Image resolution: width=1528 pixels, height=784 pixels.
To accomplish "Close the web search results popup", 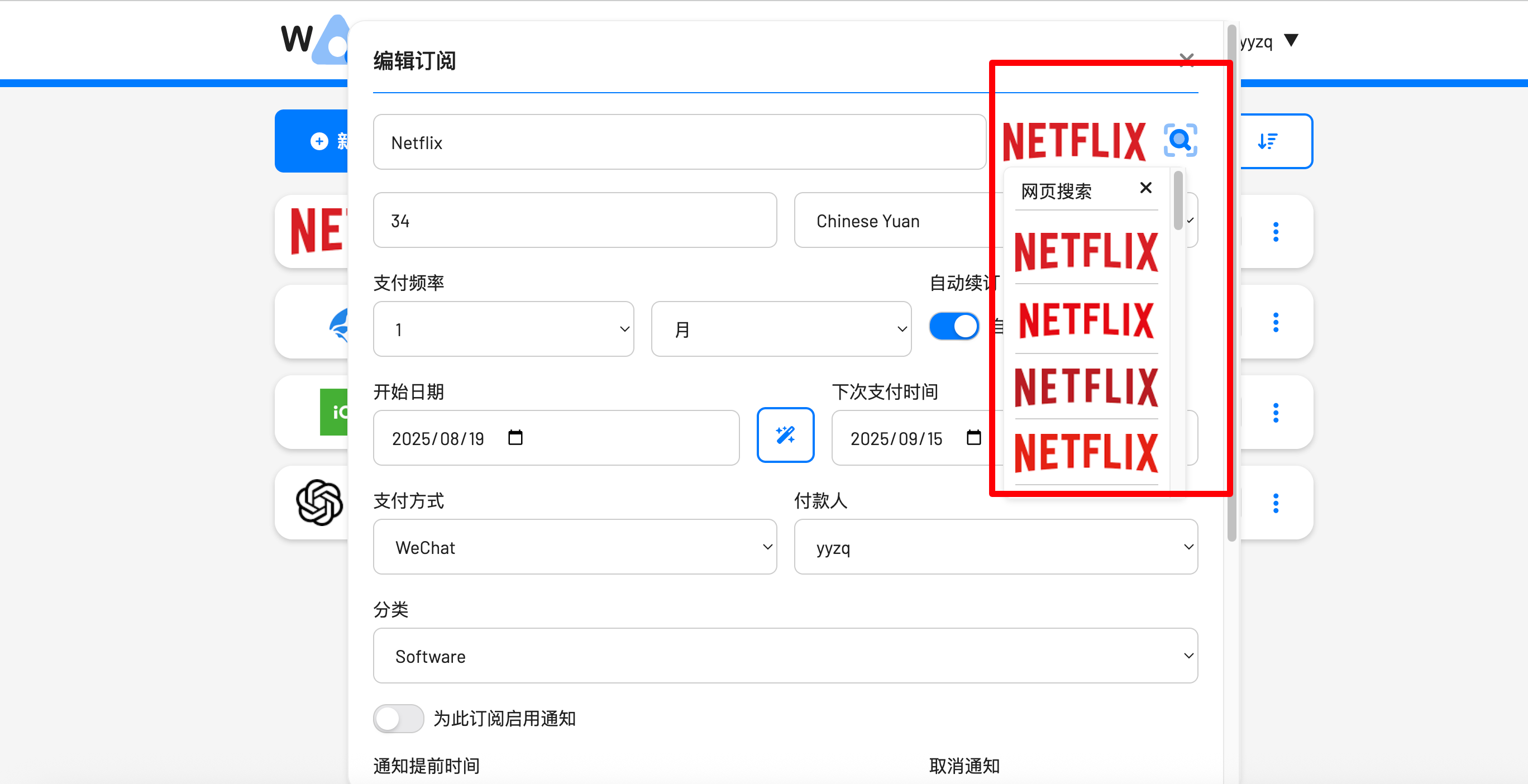I will tap(1145, 189).
